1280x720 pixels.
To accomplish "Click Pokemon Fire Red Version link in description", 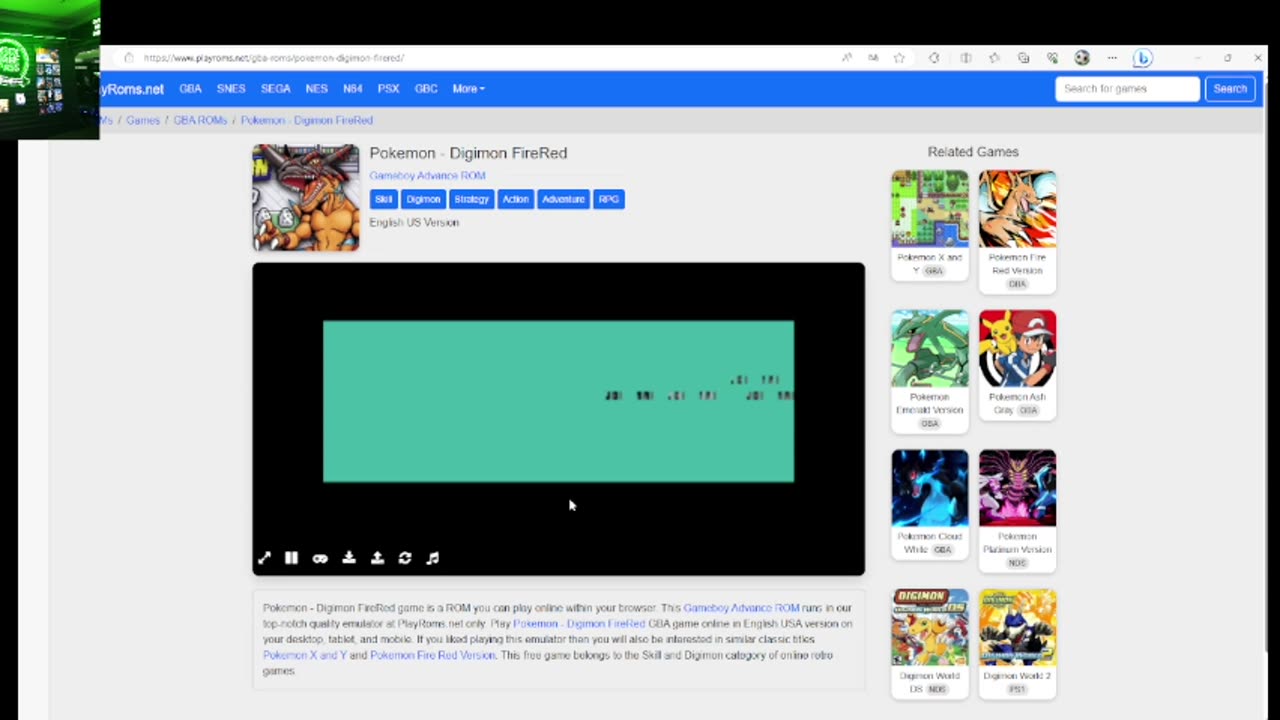I will [x=433, y=655].
